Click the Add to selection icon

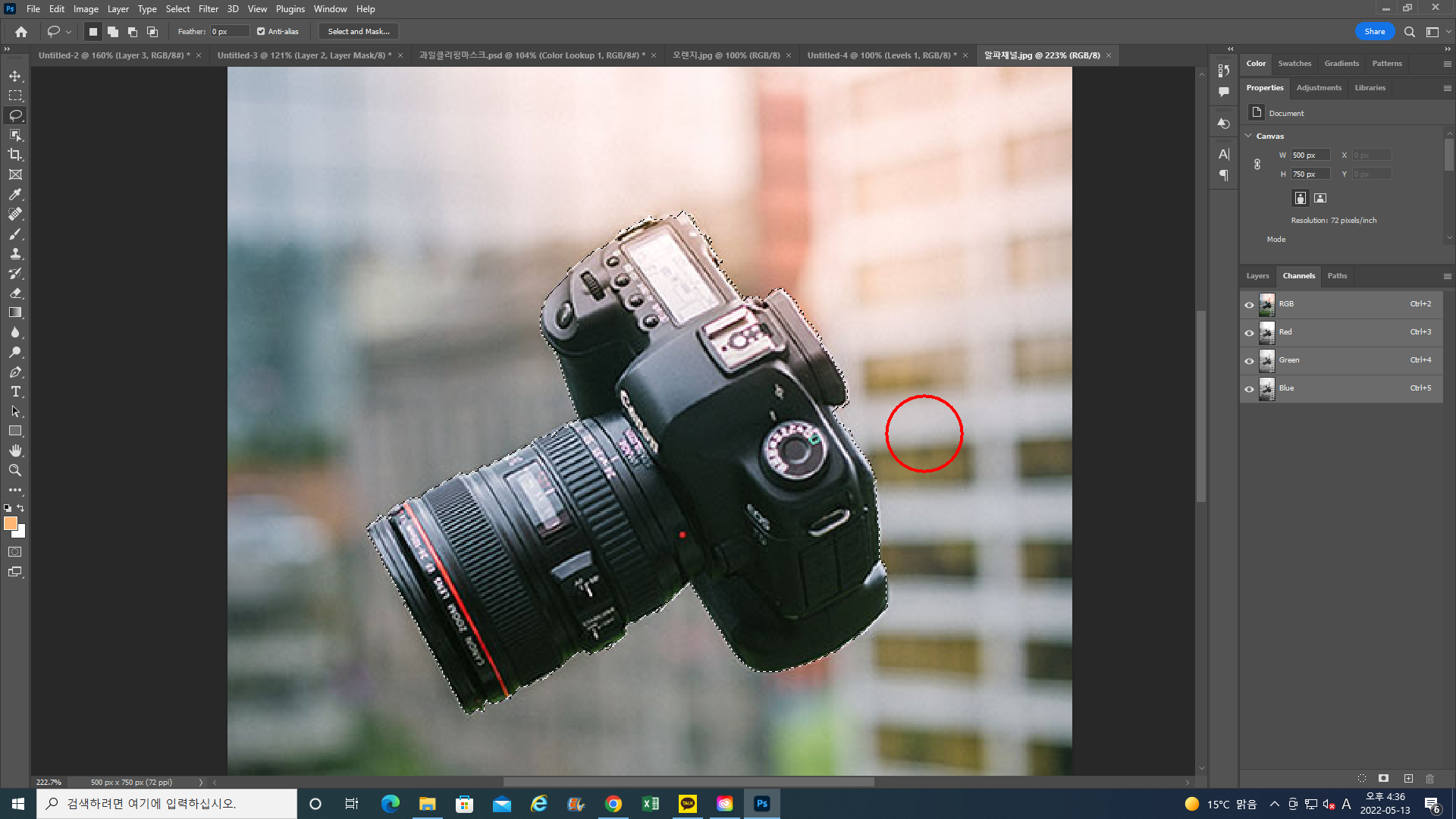click(113, 32)
